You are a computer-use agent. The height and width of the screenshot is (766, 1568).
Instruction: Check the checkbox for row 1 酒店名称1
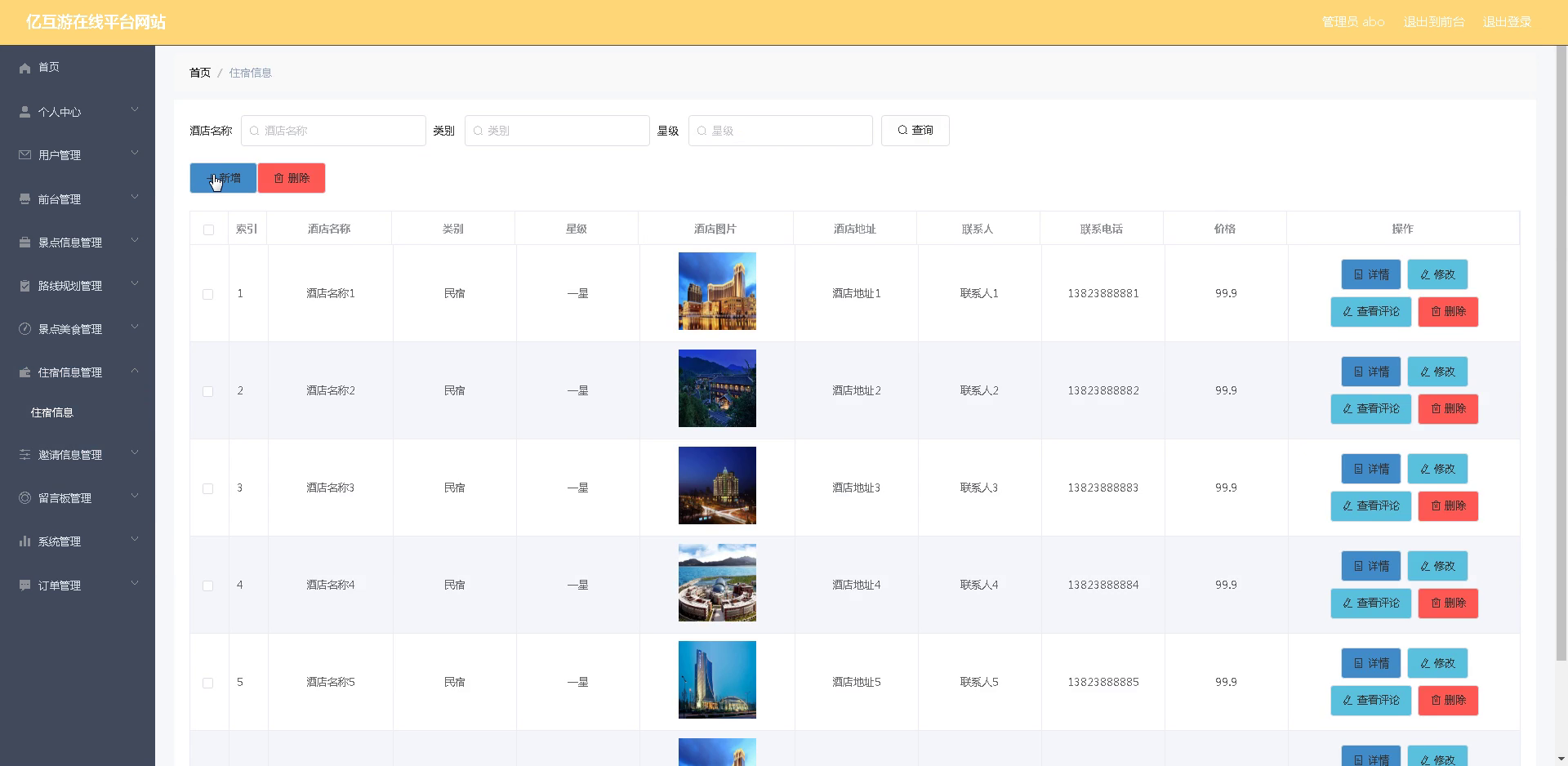pos(208,294)
